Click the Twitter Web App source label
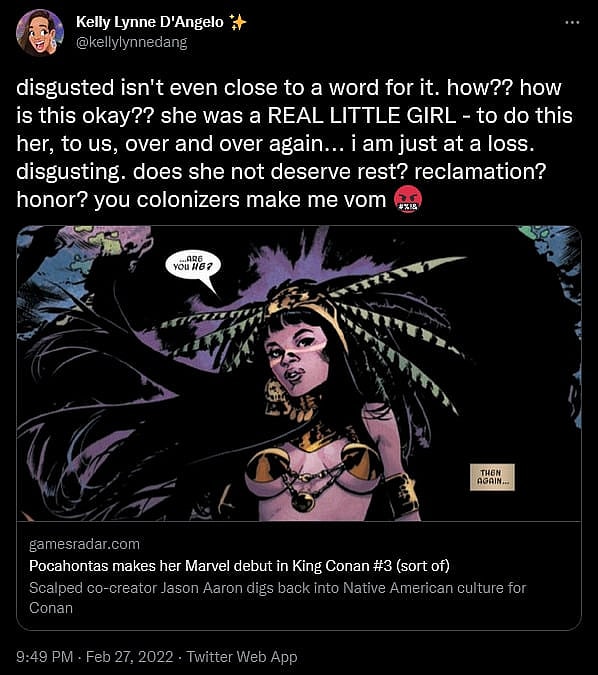Image resolution: width=598 pixels, height=675 pixels. pyautogui.click(x=242, y=657)
